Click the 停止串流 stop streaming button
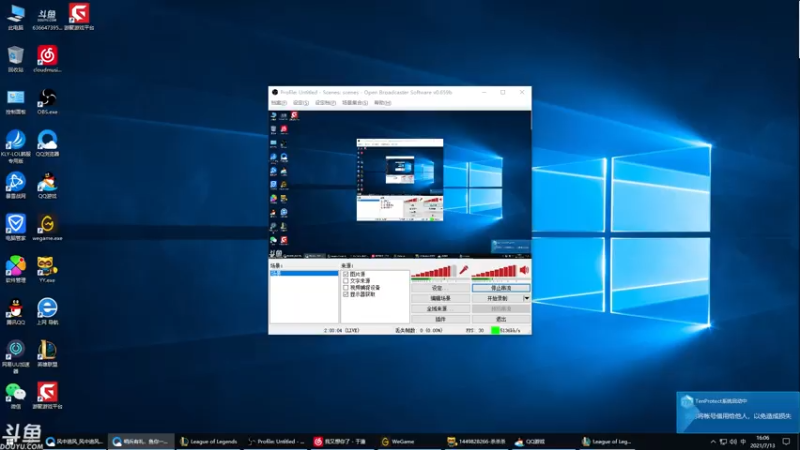Screen dimensions: 800x450 click(x=501, y=288)
